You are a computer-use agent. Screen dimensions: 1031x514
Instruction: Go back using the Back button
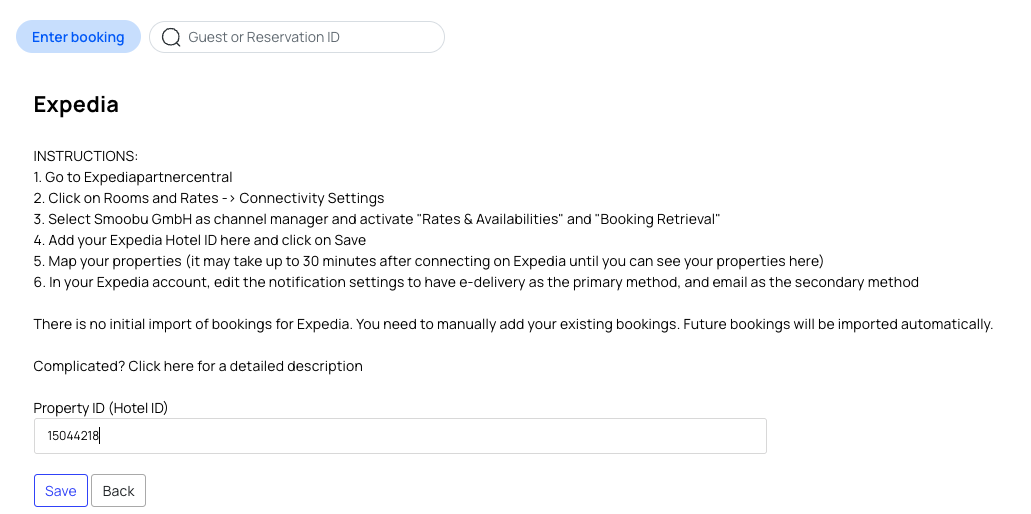(x=118, y=491)
